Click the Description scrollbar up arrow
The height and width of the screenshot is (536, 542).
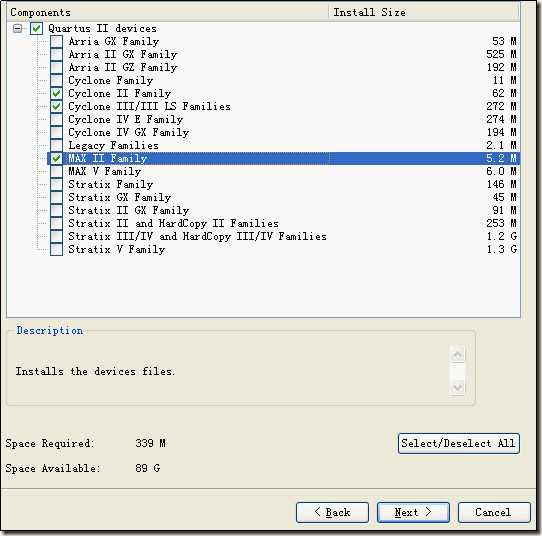pos(458,355)
